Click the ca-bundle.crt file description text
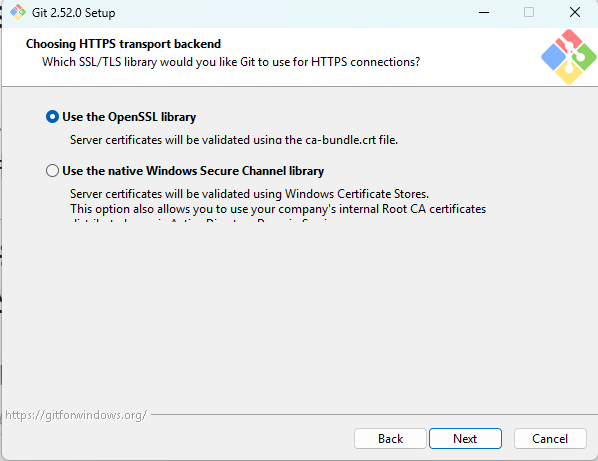 pos(234,140)
